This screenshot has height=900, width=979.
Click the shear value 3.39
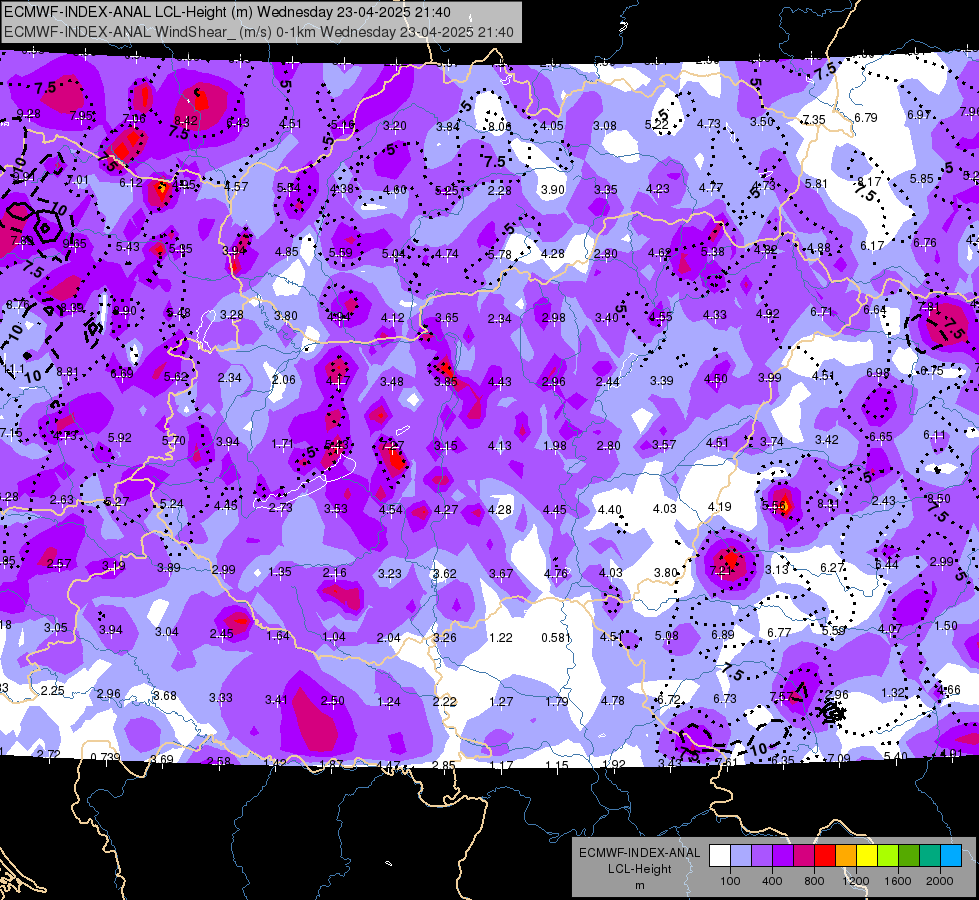pyautogui.click(x=662, y=380)
